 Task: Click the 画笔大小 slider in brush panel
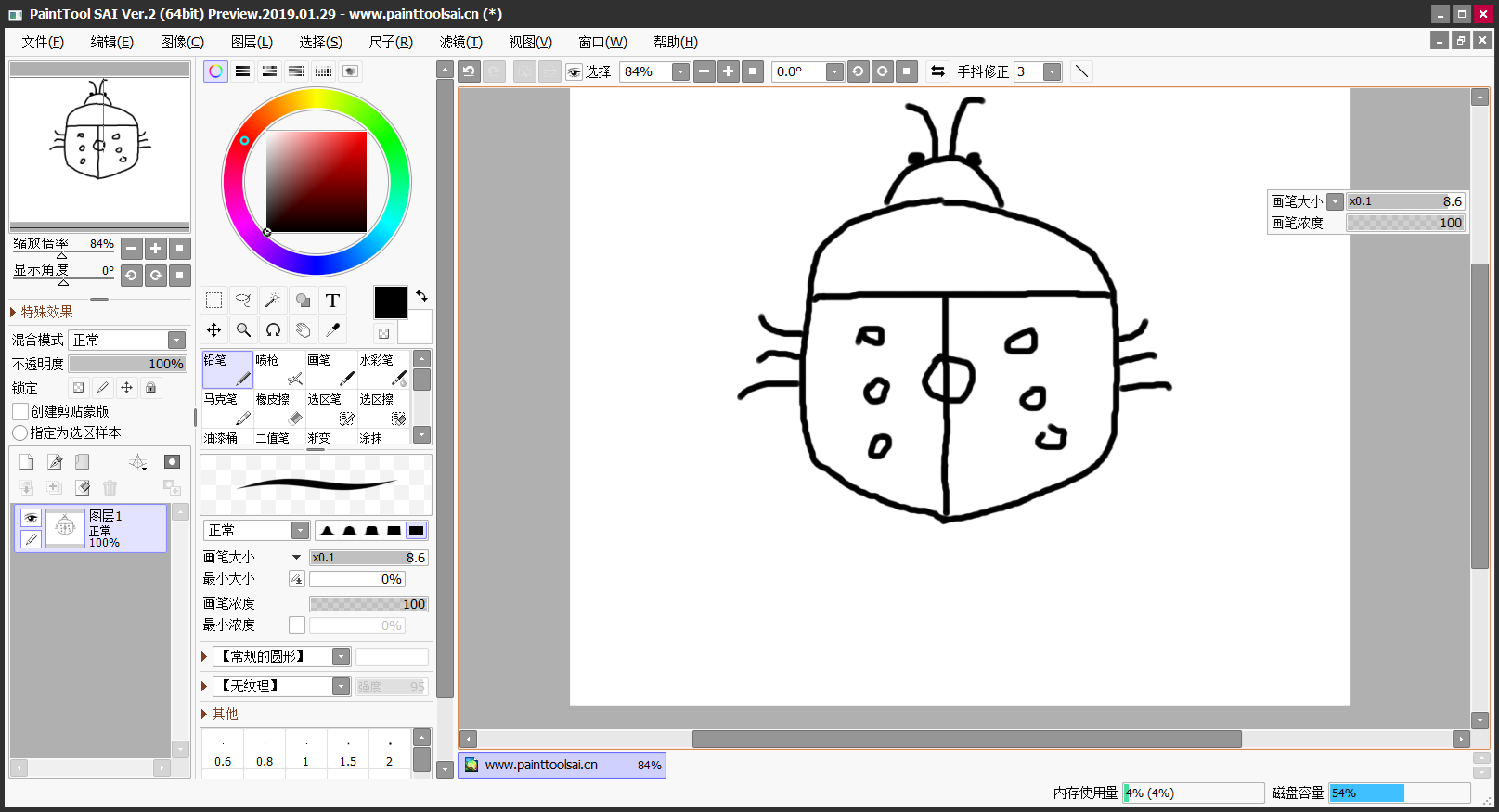(x=368, y=557)
